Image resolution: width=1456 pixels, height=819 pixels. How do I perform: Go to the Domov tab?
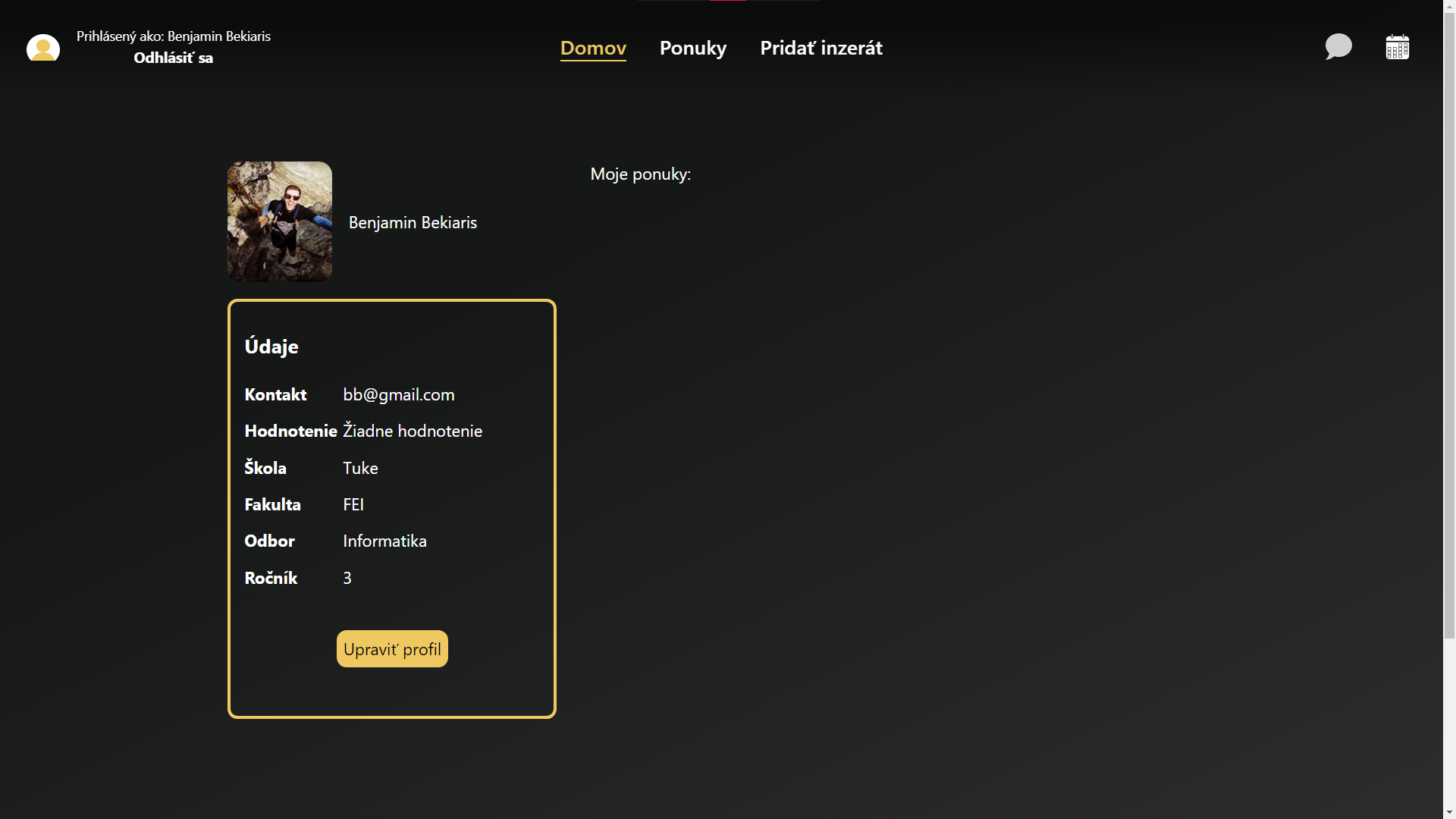point(593,48)
